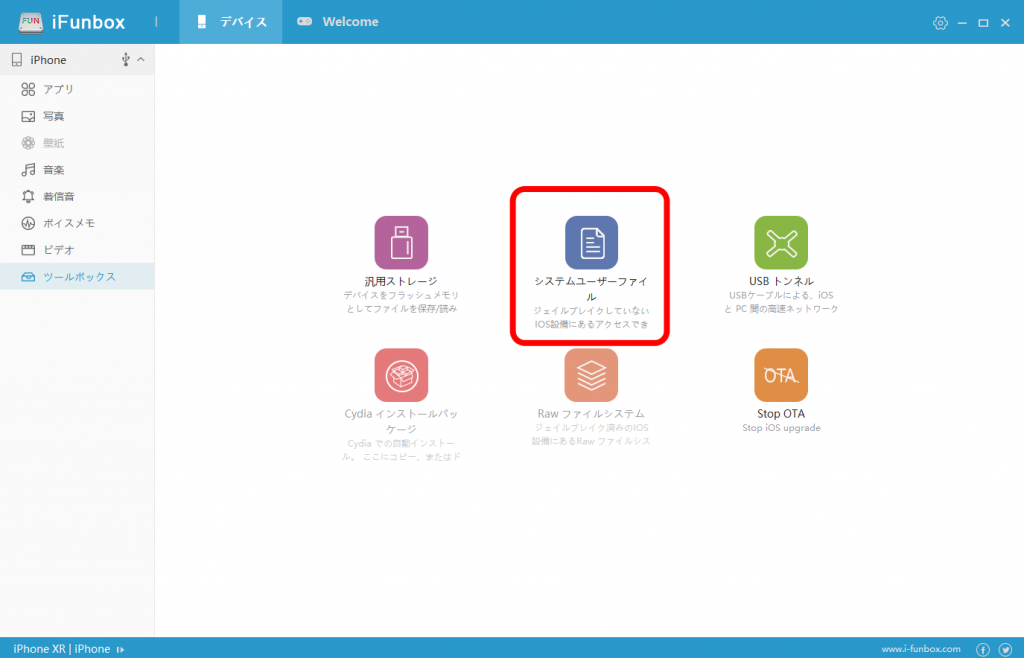The height and width of the screenshot is (658, 1024).
Task: Click the Stop OTA orange icon
Action: coord(781,375)
